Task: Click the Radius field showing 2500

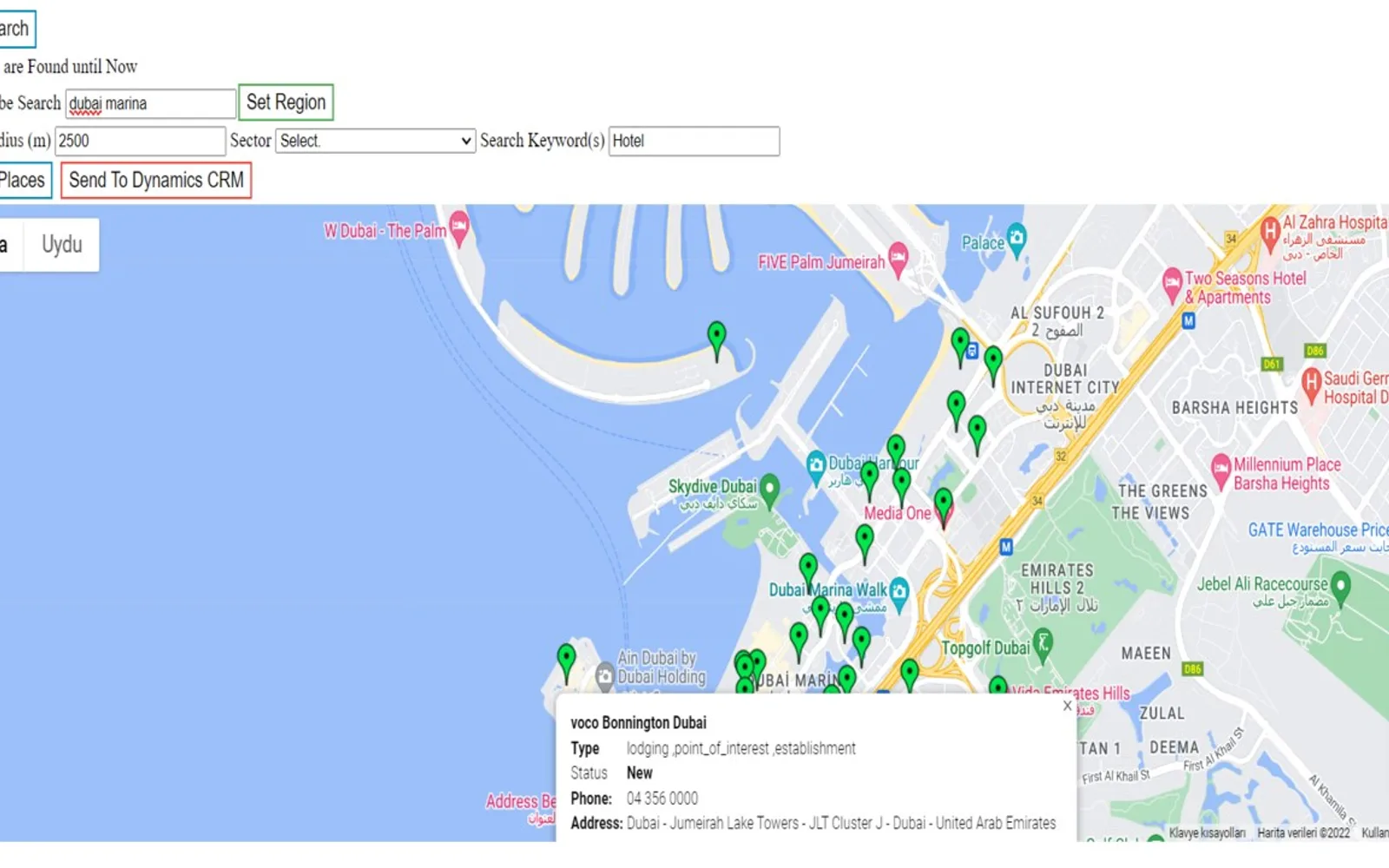Action: (140, 141)
